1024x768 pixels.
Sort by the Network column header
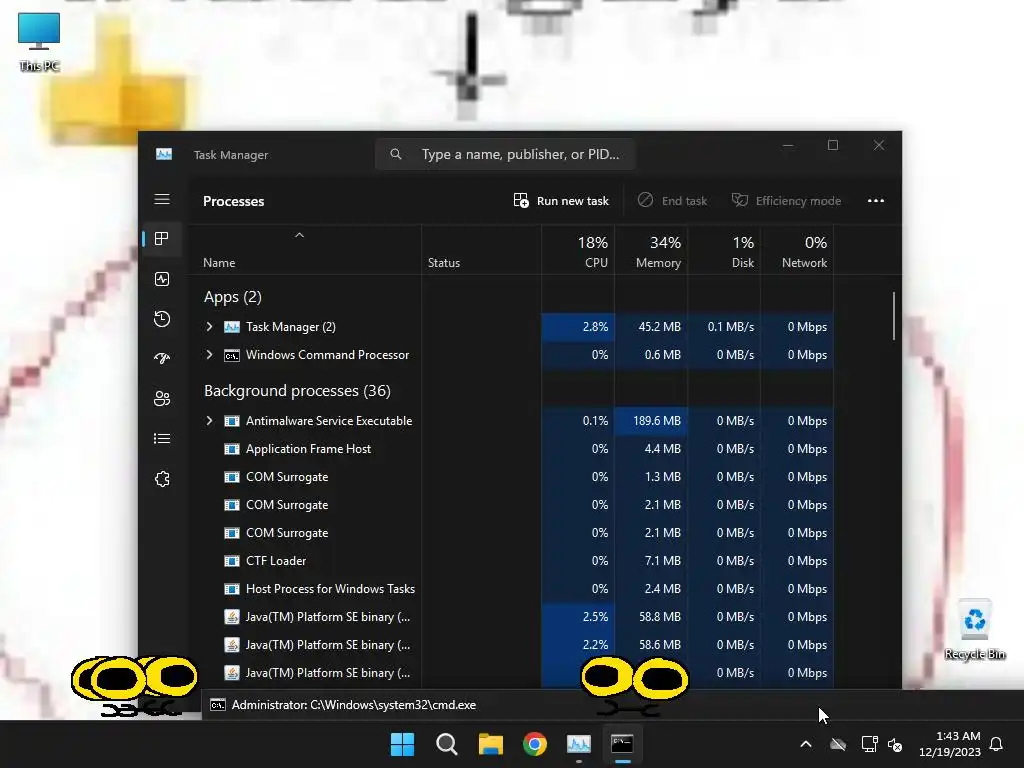[x=797, y=251]
